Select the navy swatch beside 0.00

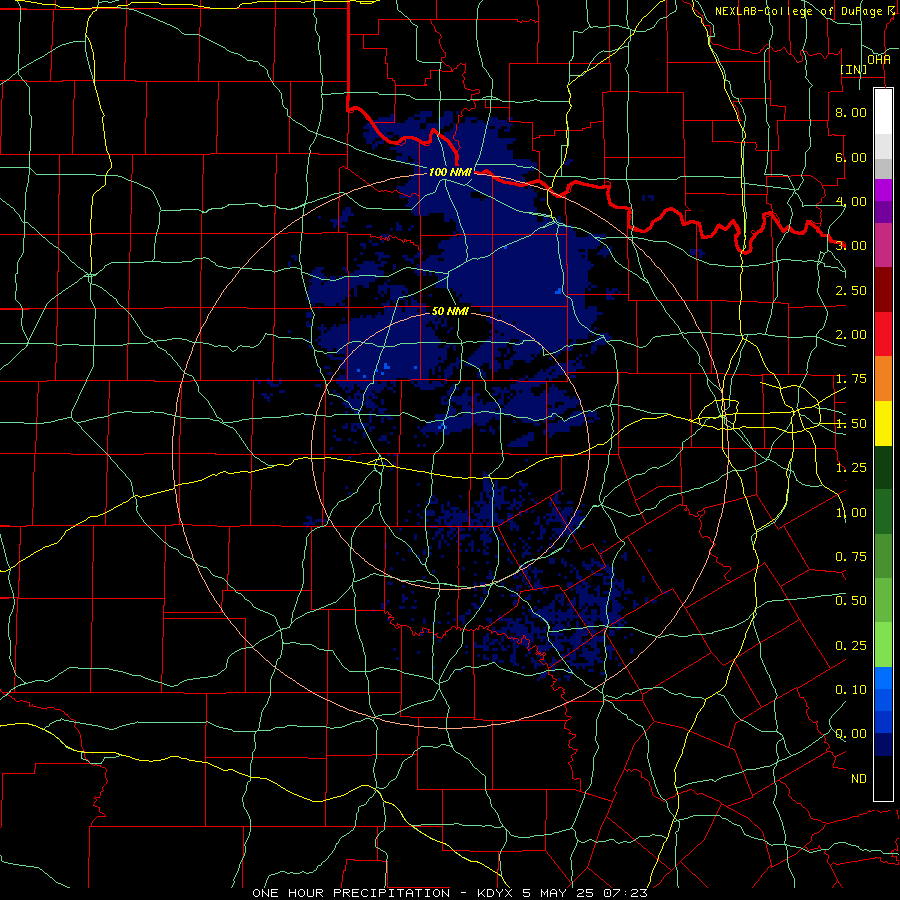coord(883,745)
